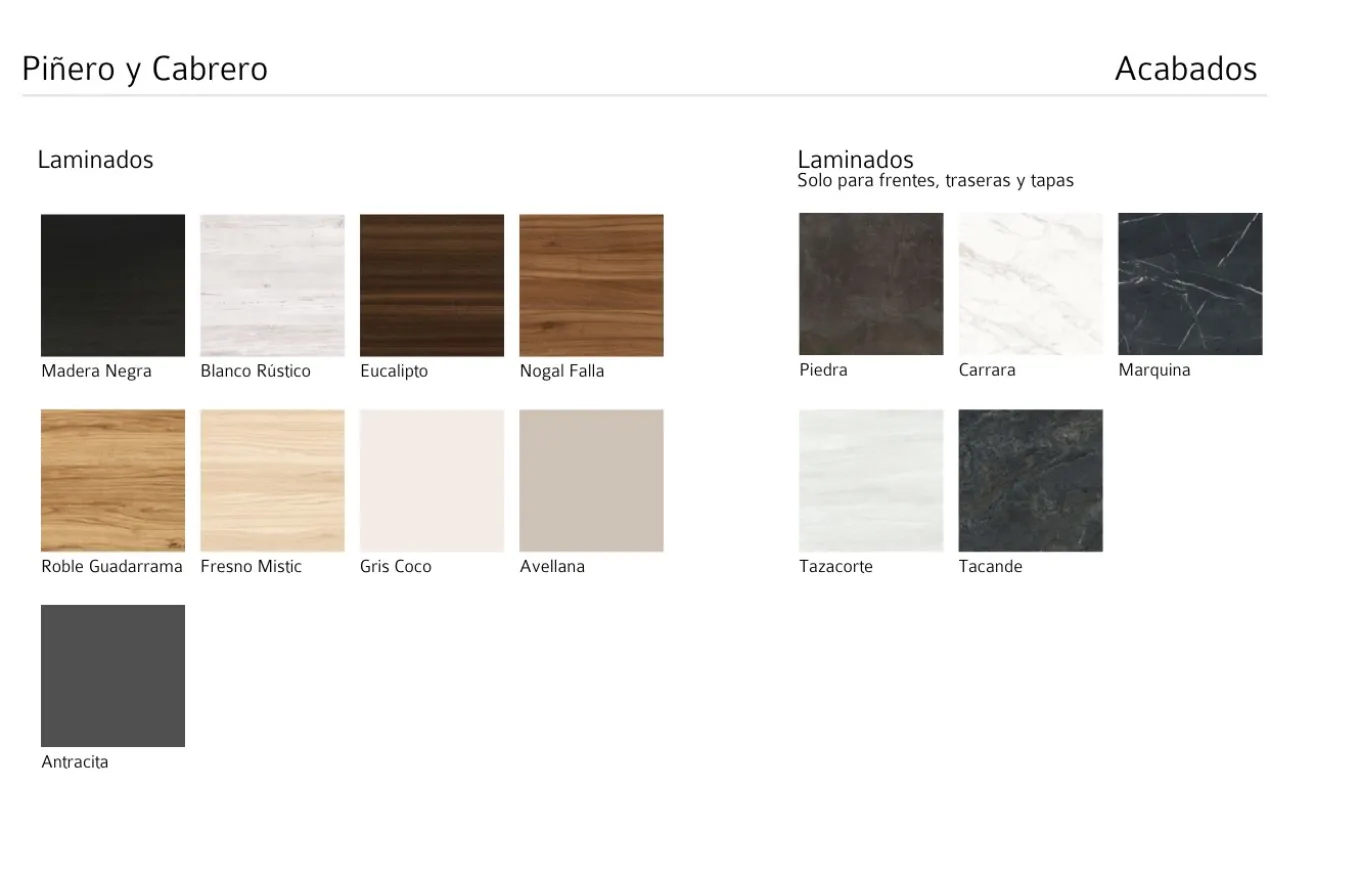Choose the Gris Coco color swatch
1360x875 pixels.
click(431, 480)
